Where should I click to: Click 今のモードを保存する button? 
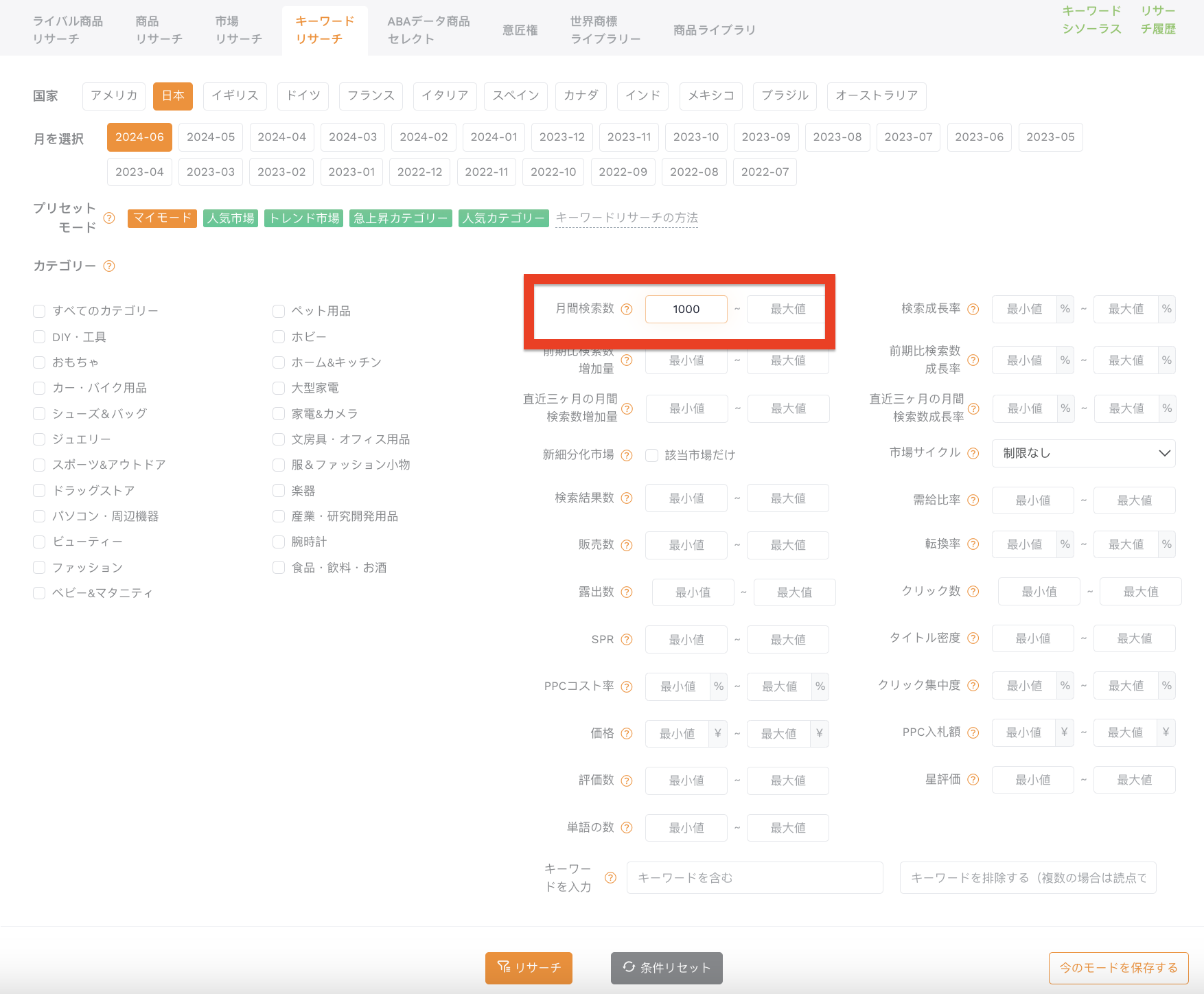tap(1119, 968)
